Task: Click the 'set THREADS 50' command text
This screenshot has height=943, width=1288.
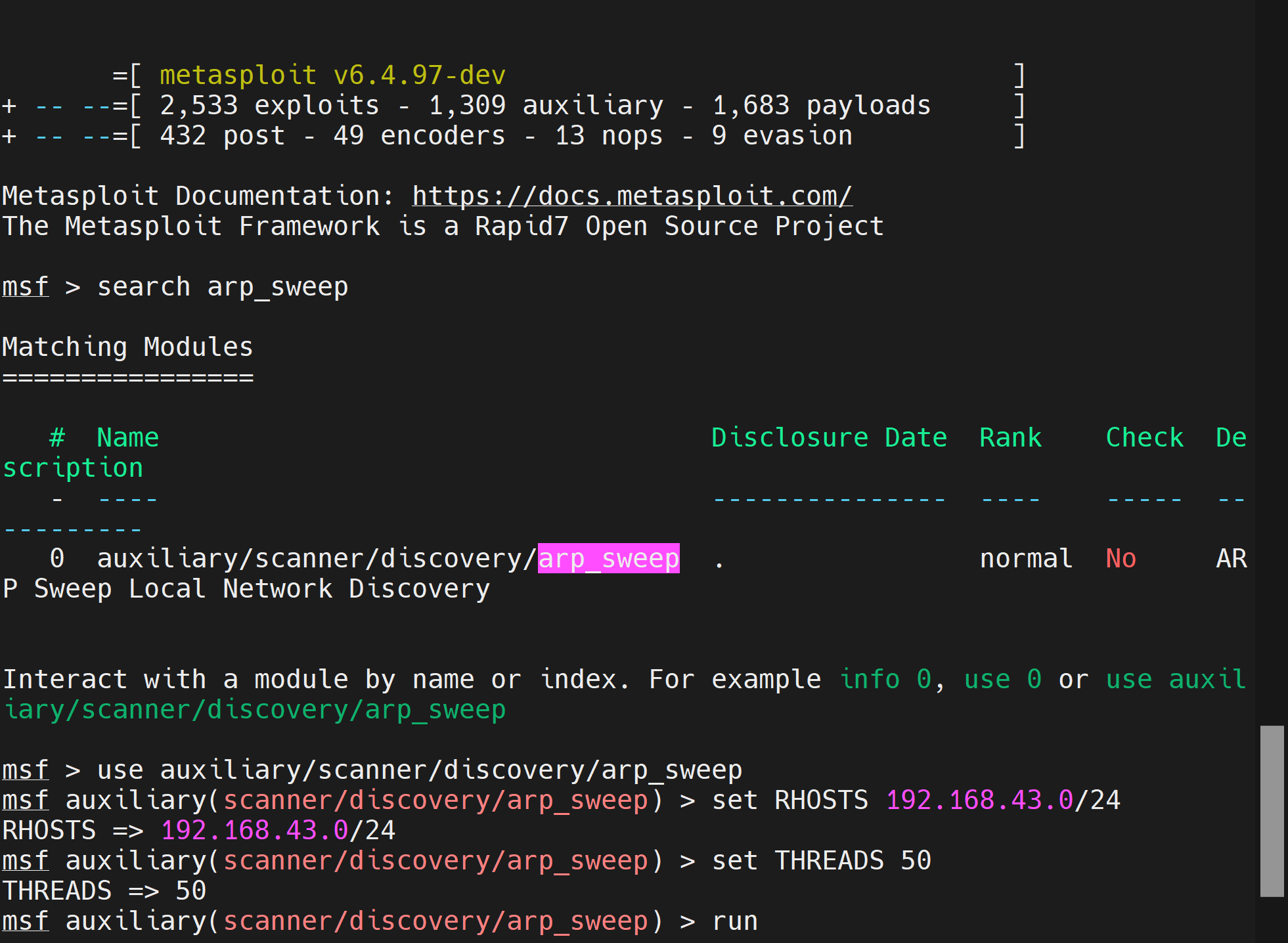Action: pos(821,861)
